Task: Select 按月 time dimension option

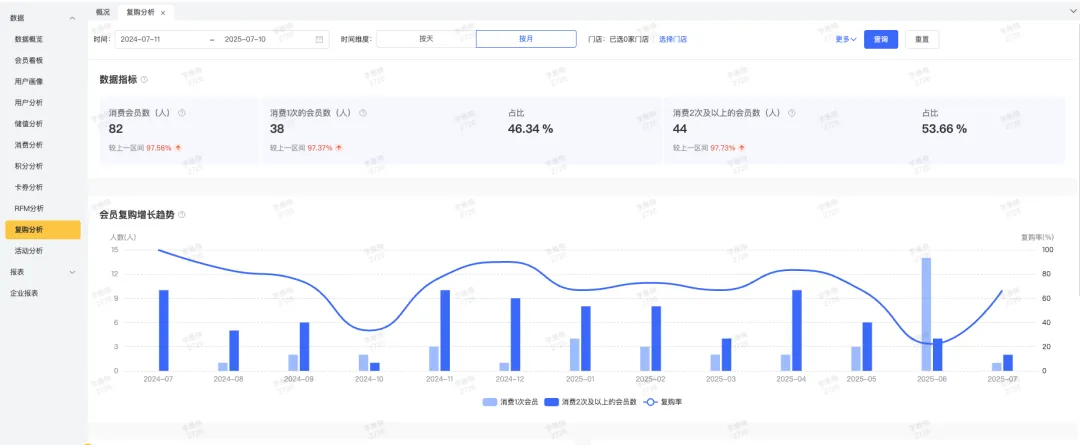Action: click(526, 39)
